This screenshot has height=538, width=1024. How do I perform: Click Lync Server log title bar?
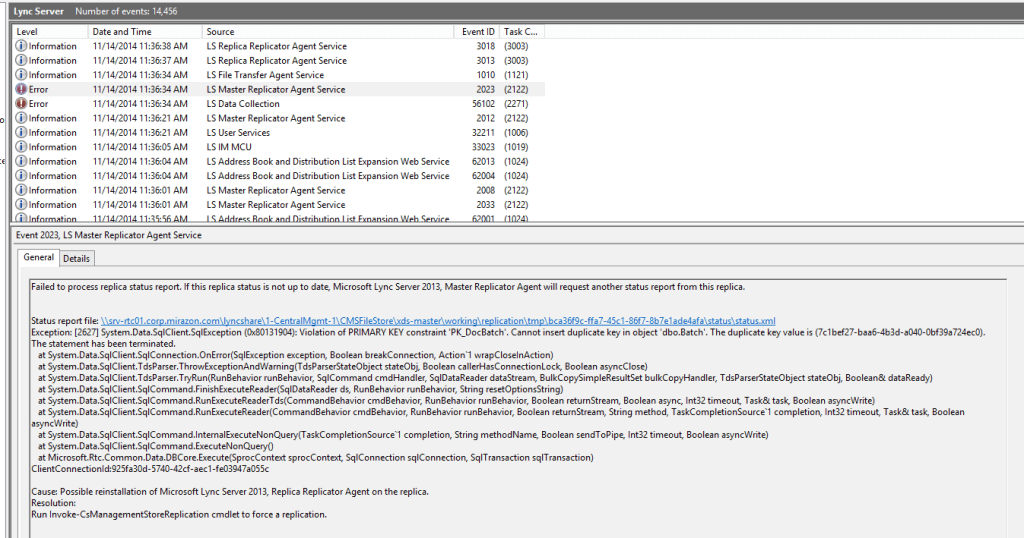[516, 11]
